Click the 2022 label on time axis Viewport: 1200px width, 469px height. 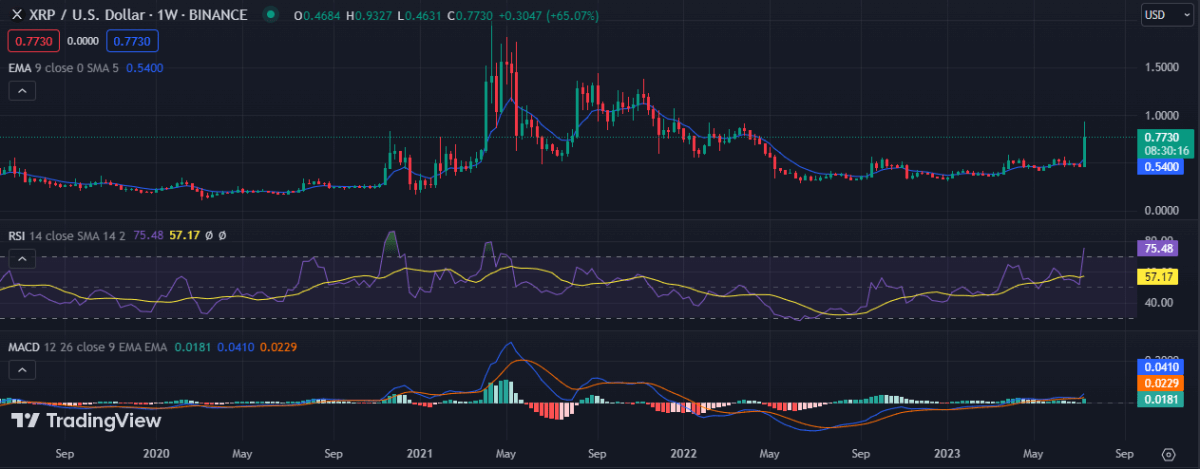[682, 453]
